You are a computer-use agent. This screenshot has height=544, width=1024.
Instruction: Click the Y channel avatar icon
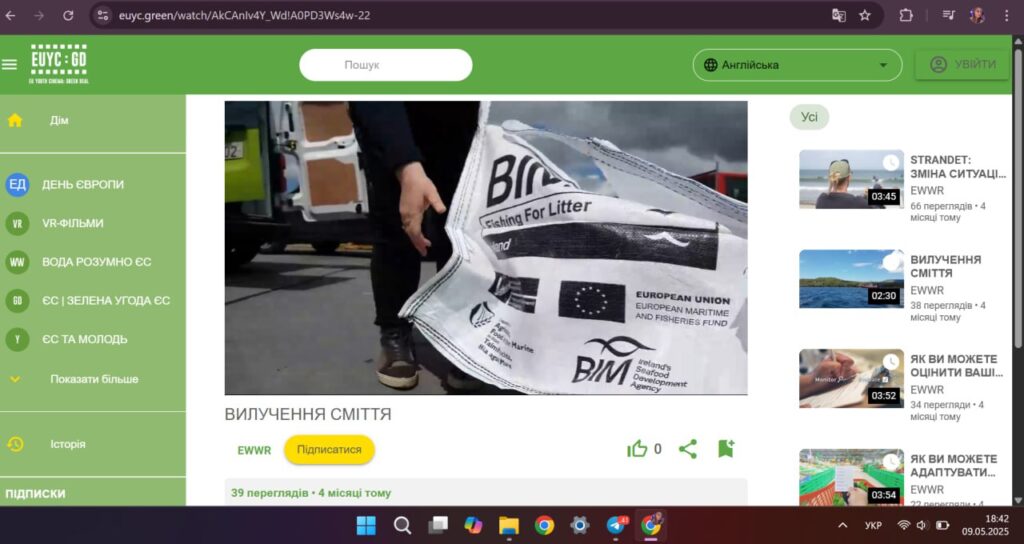[18, 339]
